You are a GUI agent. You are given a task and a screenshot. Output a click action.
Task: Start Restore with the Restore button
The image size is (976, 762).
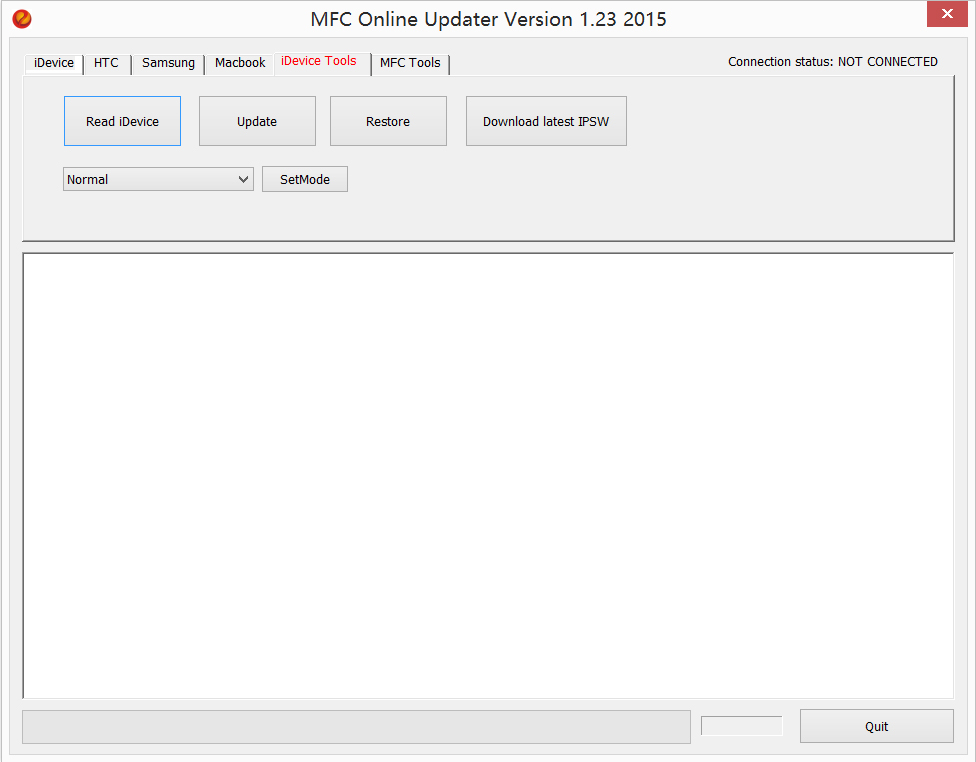388,121
